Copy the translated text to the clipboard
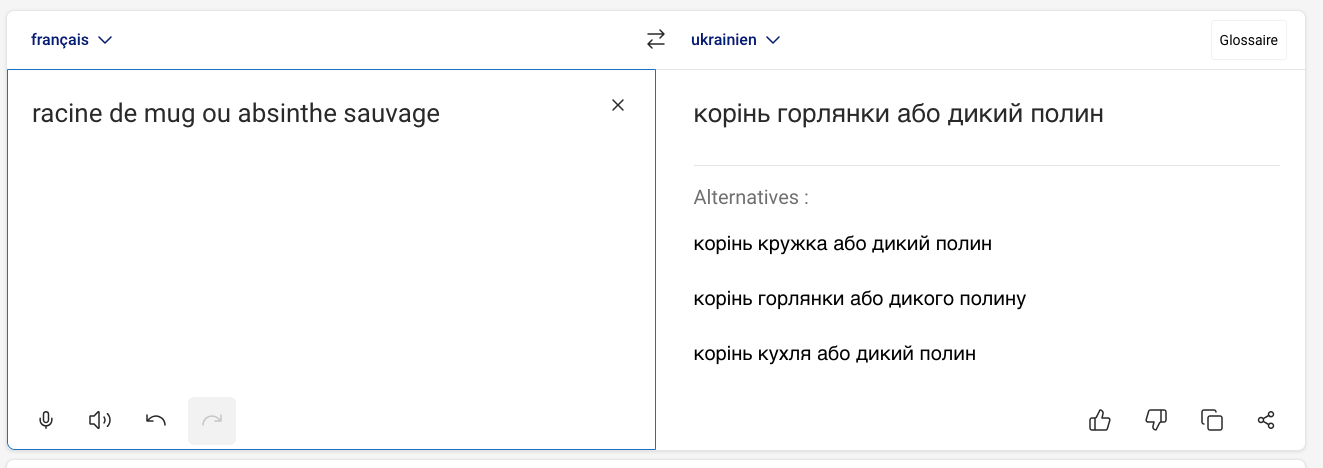This screenshot has height=468, width=1323. tap(1211, 420)
